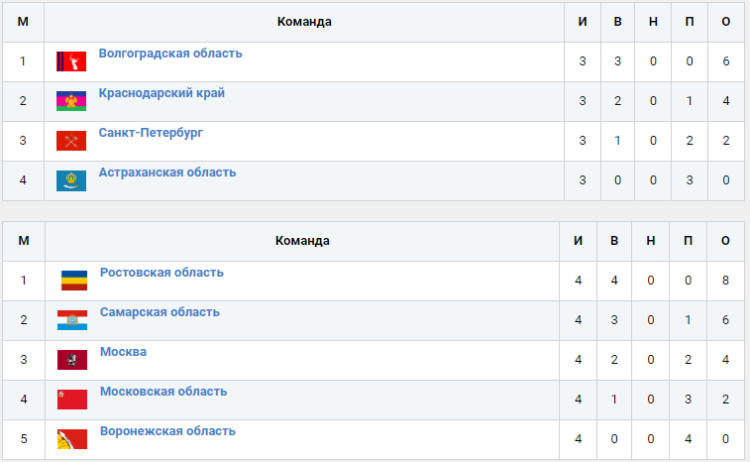Open the Московская область team link

[163, 391]
